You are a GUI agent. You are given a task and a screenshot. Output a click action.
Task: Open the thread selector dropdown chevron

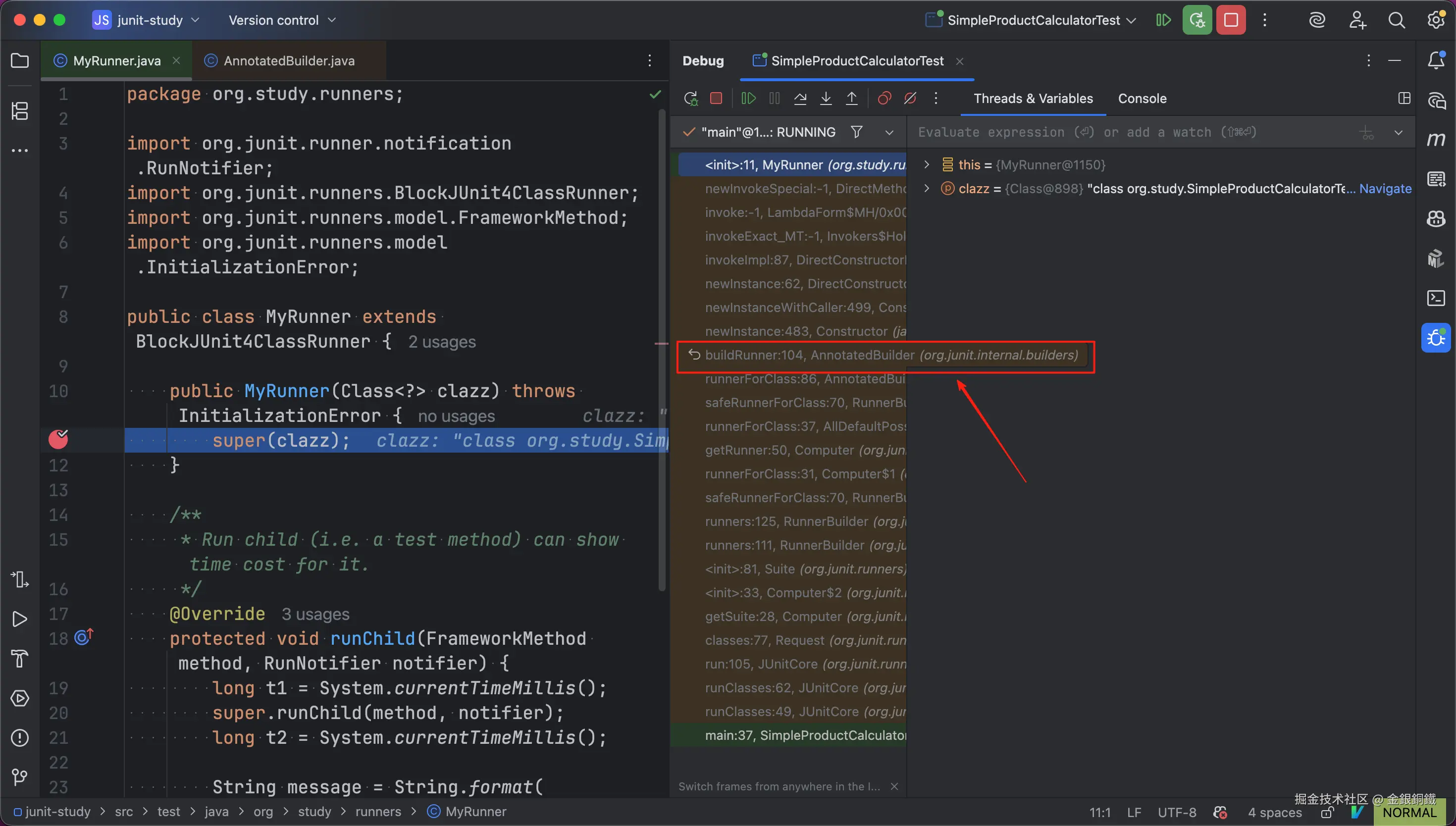(x=889, y=133)
